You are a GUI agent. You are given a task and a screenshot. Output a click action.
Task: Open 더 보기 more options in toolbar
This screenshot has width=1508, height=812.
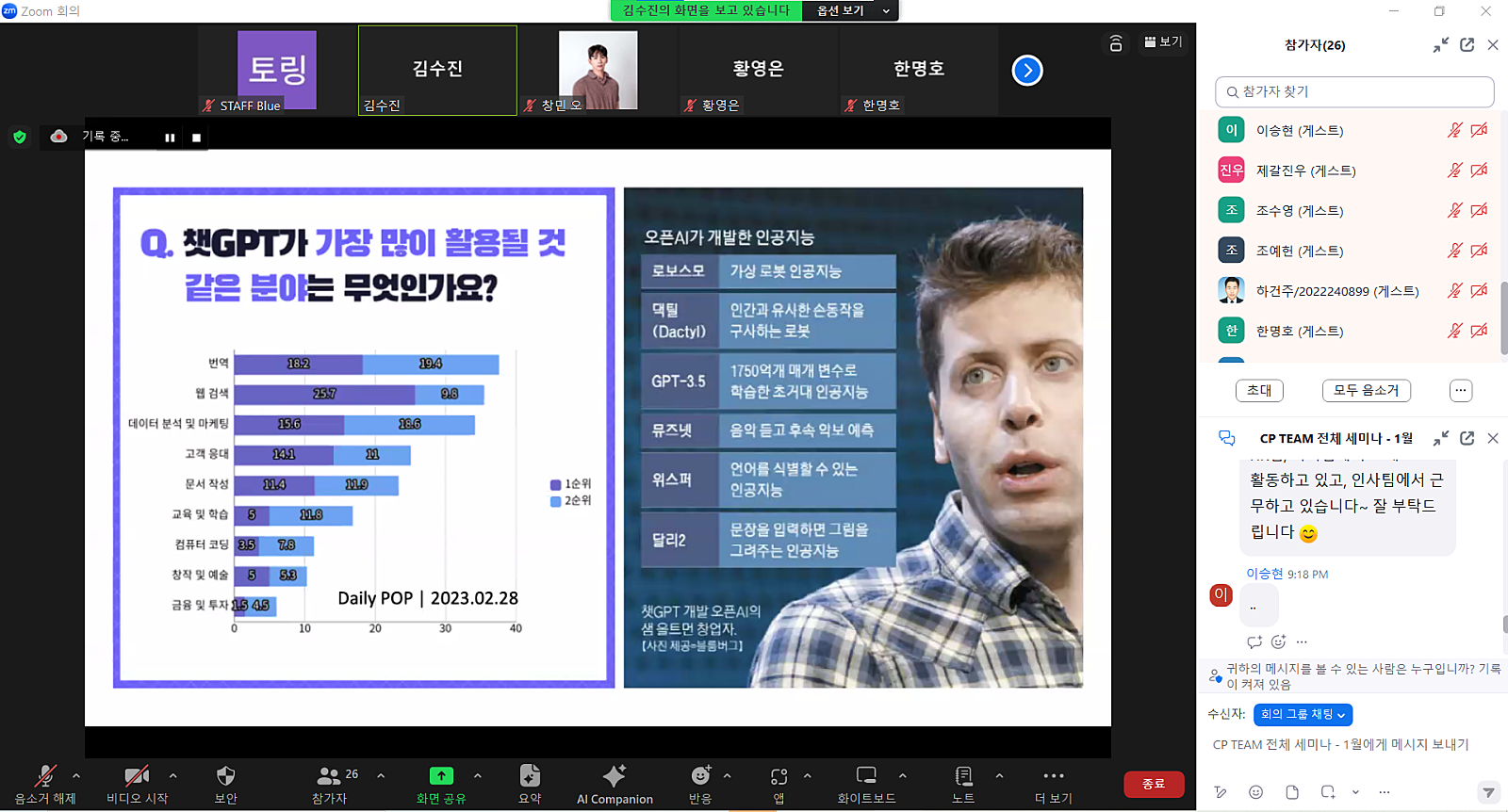[1054, 784]
